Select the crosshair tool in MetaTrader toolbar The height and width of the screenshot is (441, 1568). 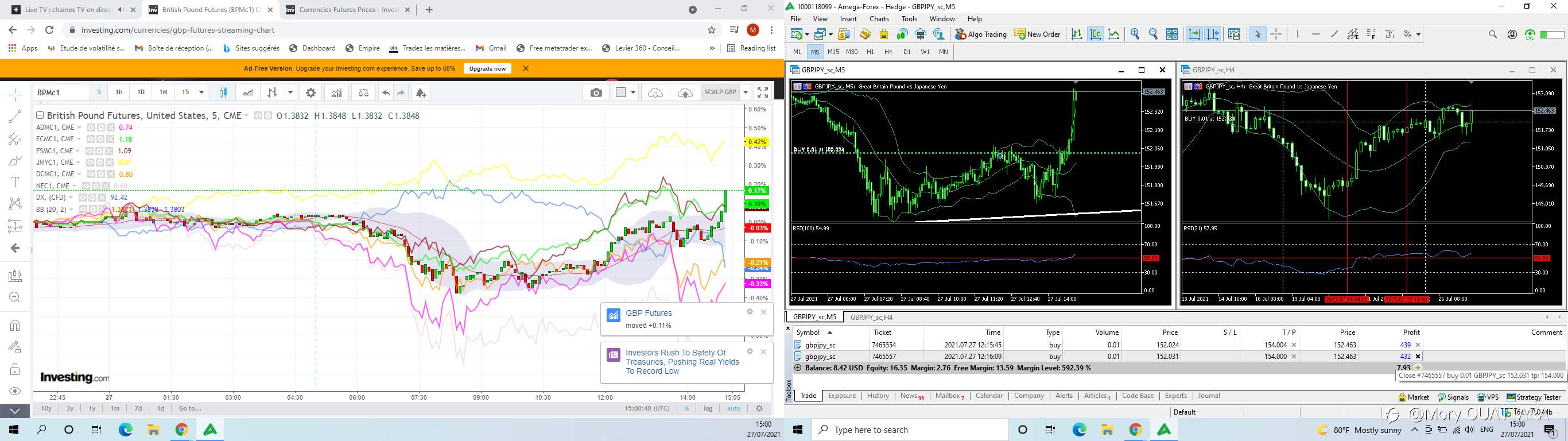[x=1276, y=34]
